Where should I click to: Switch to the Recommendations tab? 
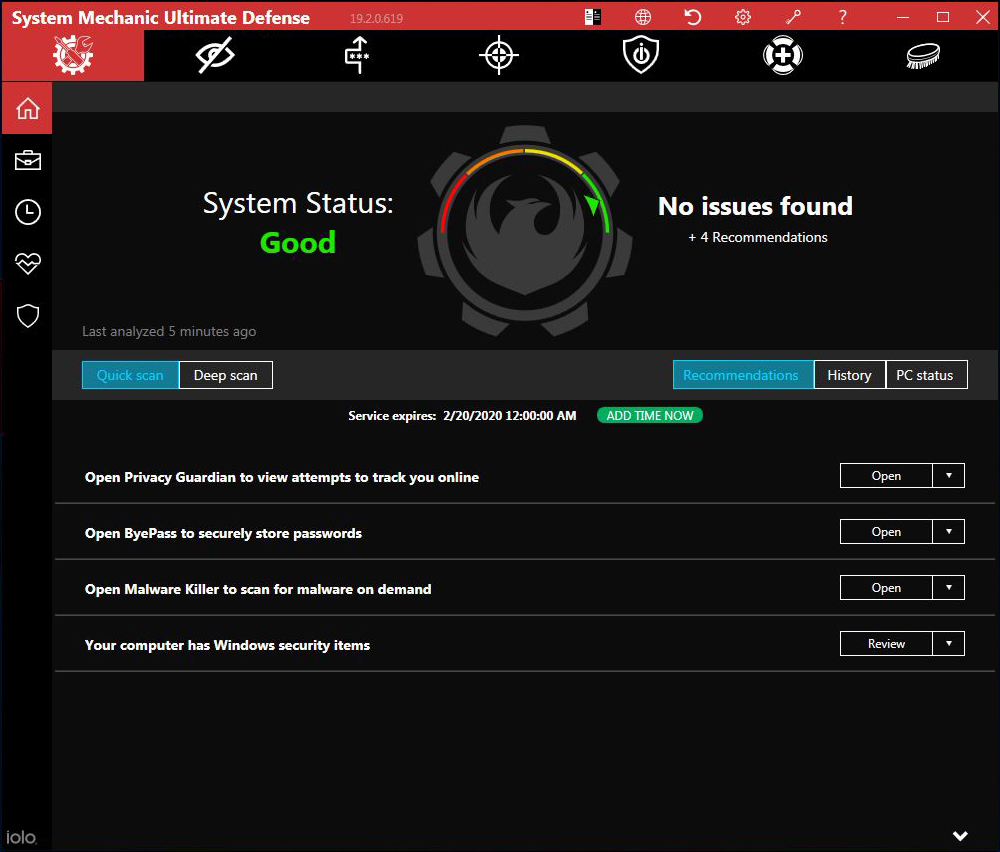click(x=743, y=375)
